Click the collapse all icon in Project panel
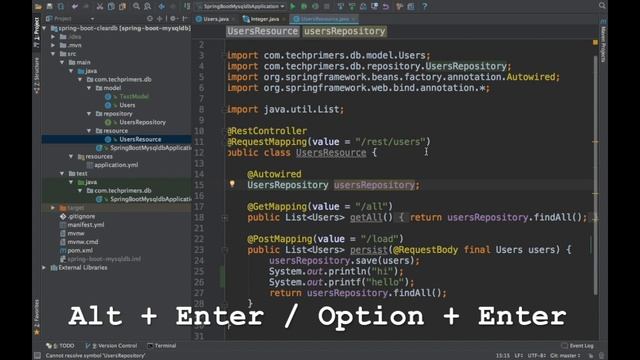This screenshot has width=640, height=360. pos(159,19)
